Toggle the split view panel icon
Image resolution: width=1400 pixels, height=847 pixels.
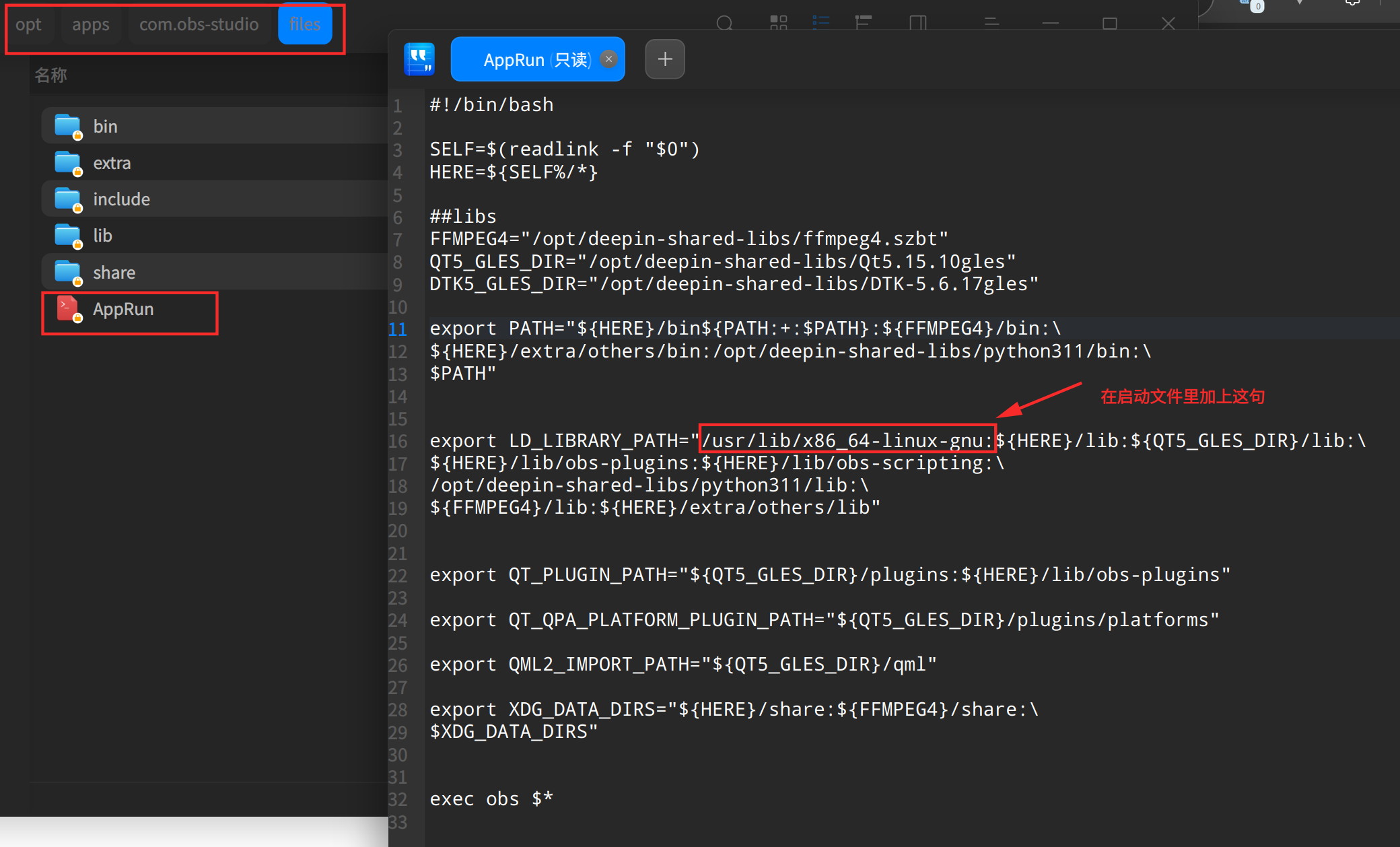tap(918, 23)
